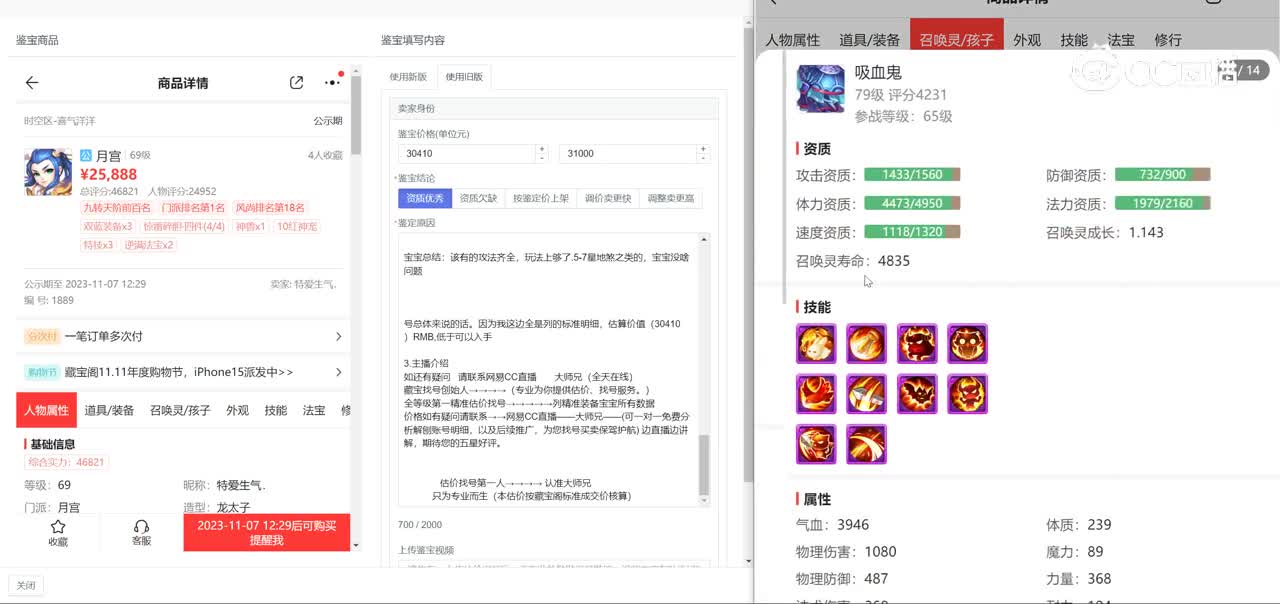Increase the 31000 price with plus stepper

[704, 149]
